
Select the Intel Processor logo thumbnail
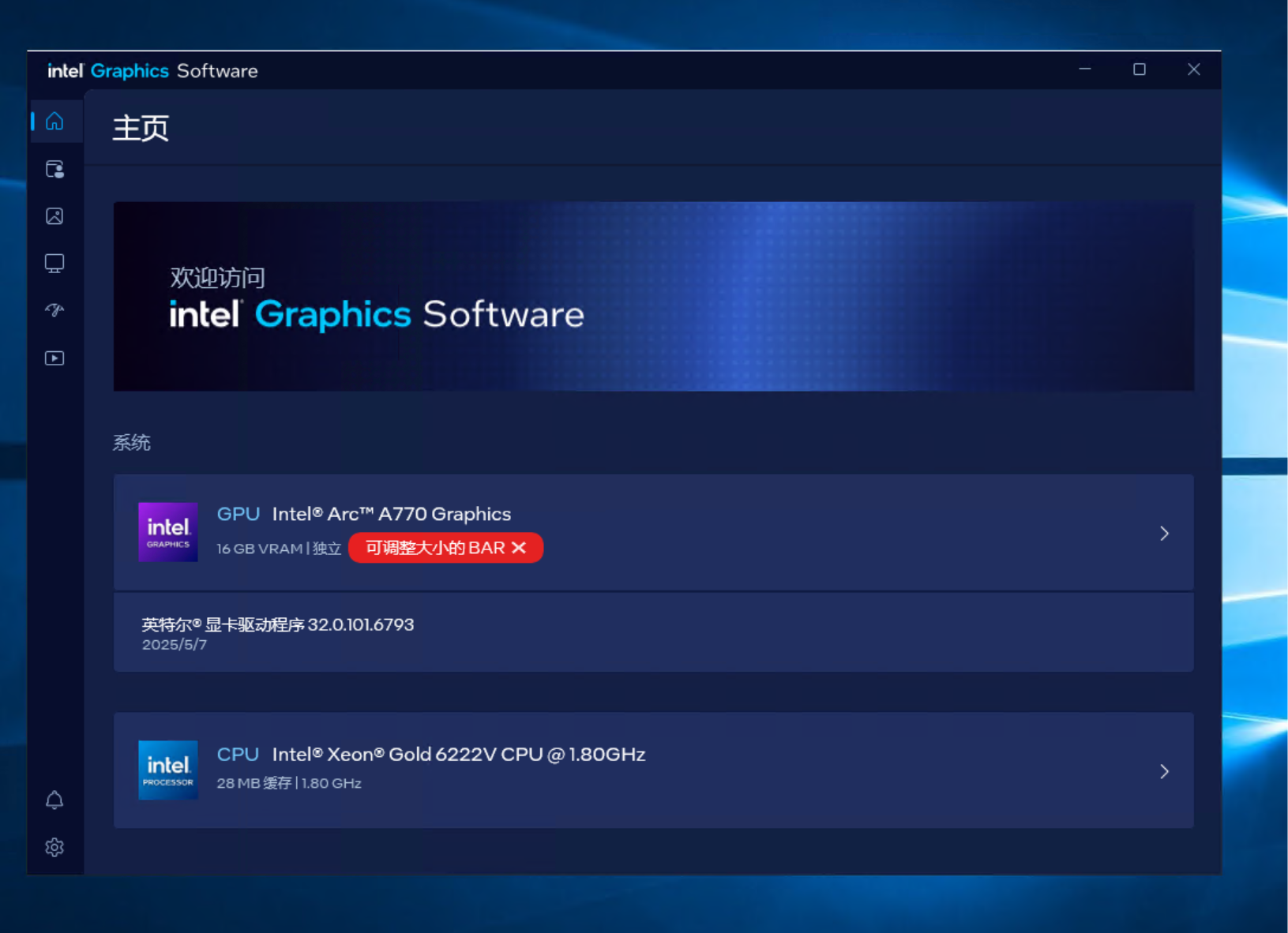tap(167, 770)
